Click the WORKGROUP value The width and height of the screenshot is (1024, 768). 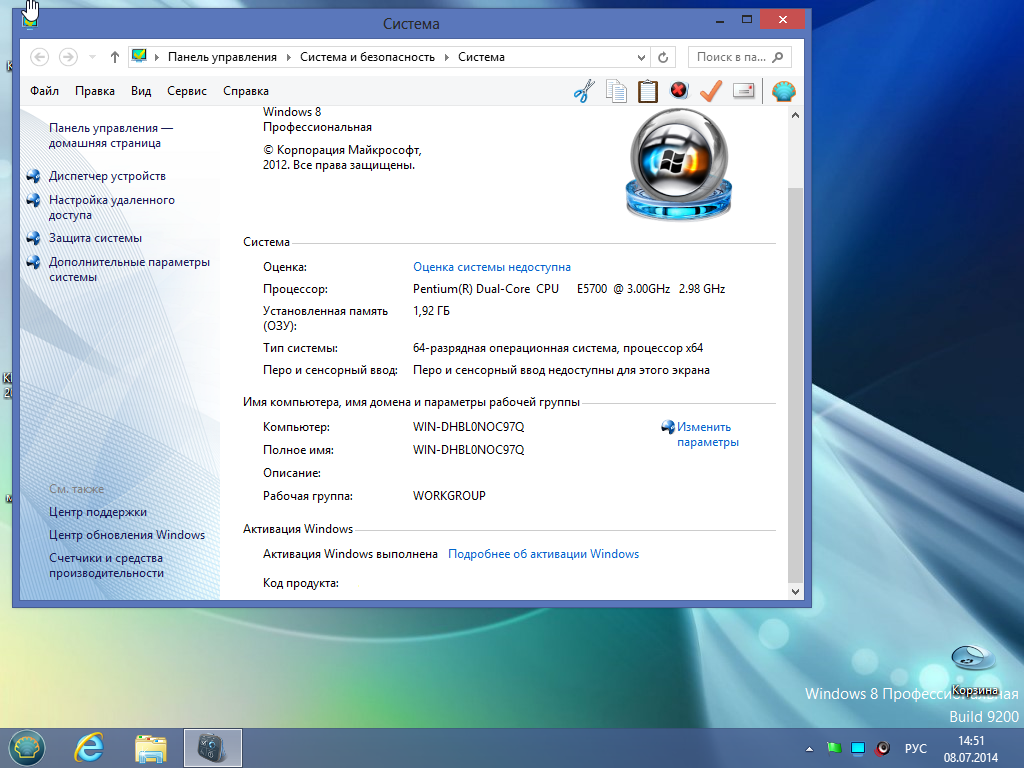[449, 496]
